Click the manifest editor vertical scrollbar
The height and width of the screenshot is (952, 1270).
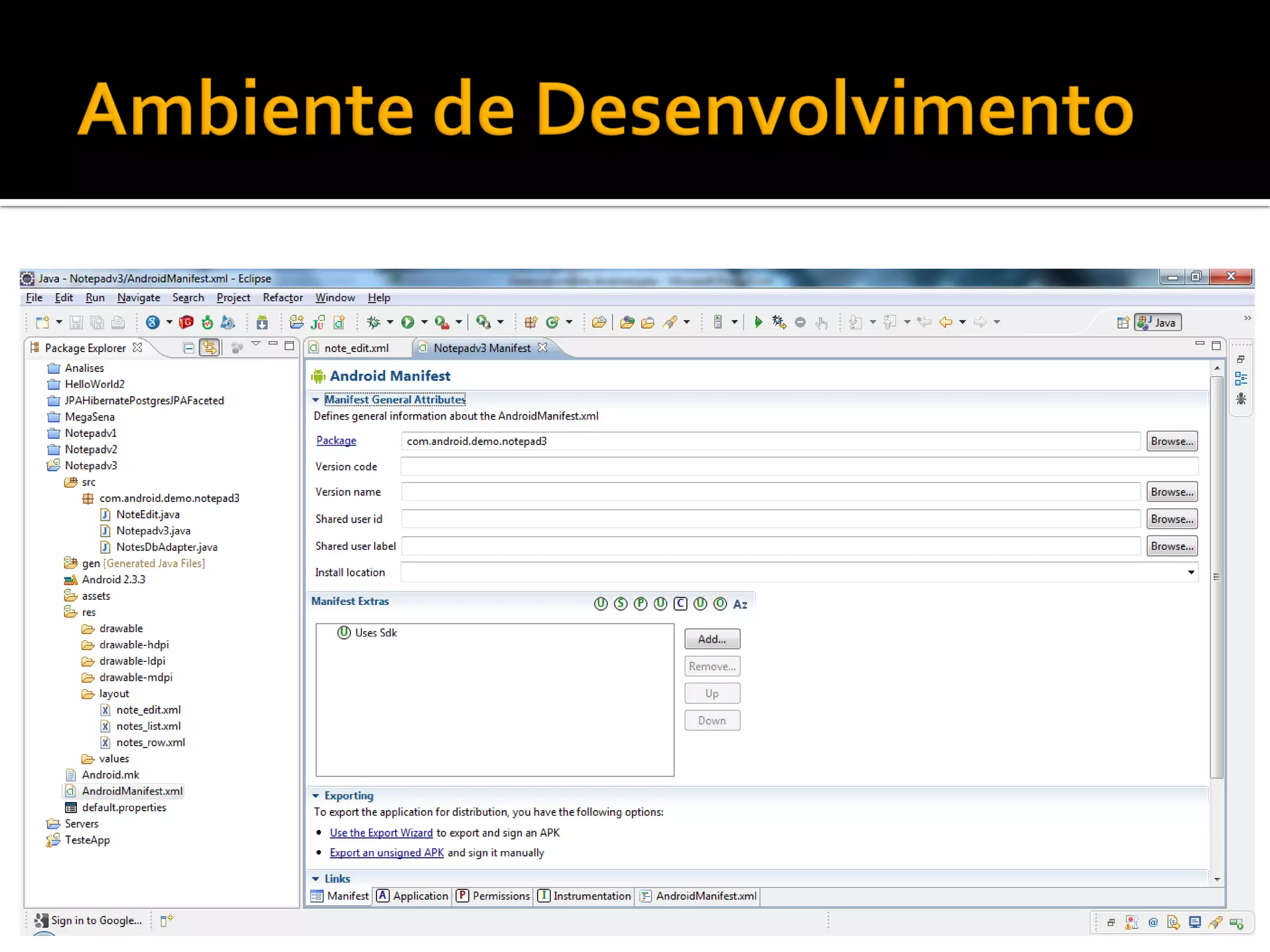coord(1217,576)
